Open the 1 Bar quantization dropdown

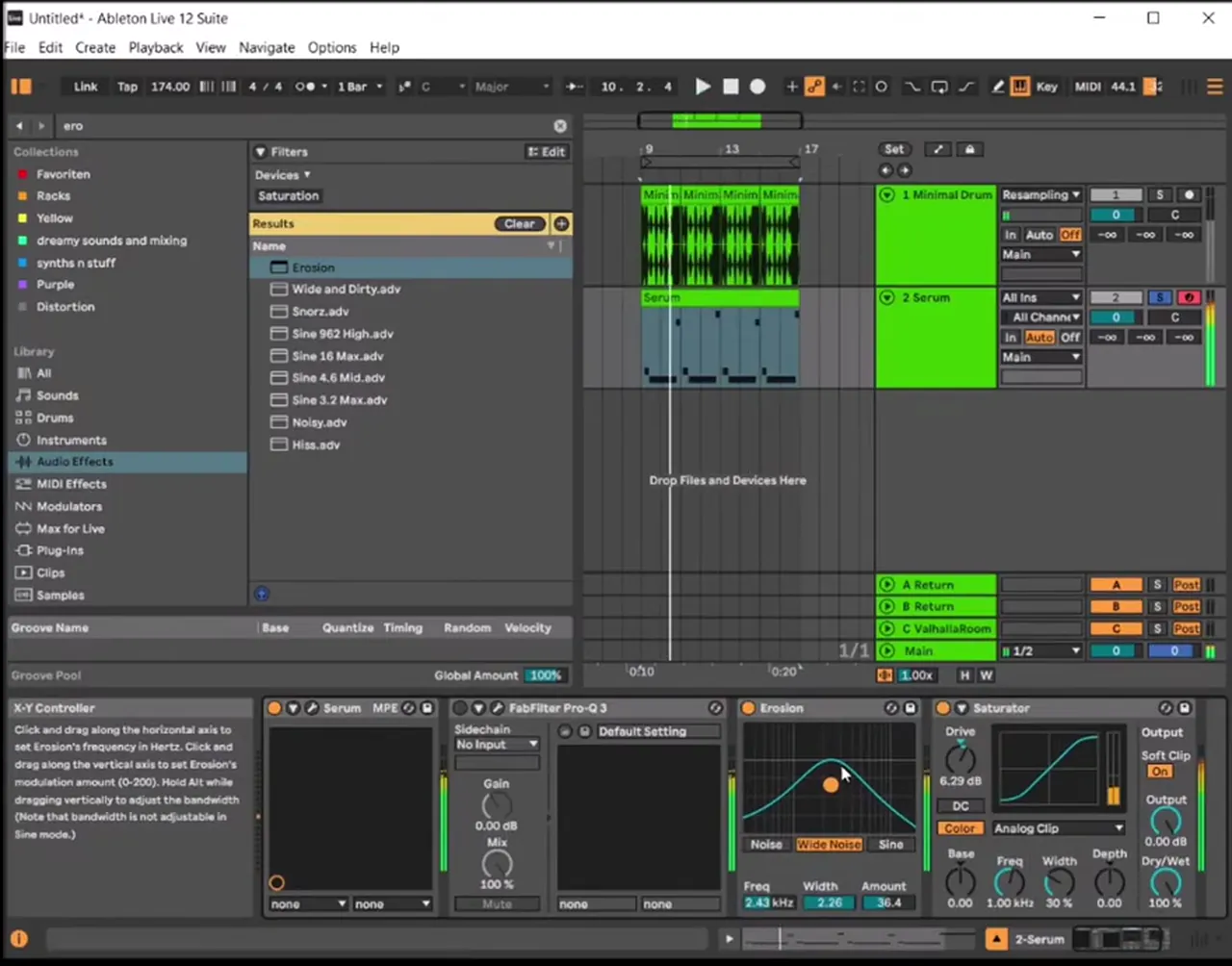point(359,87)
